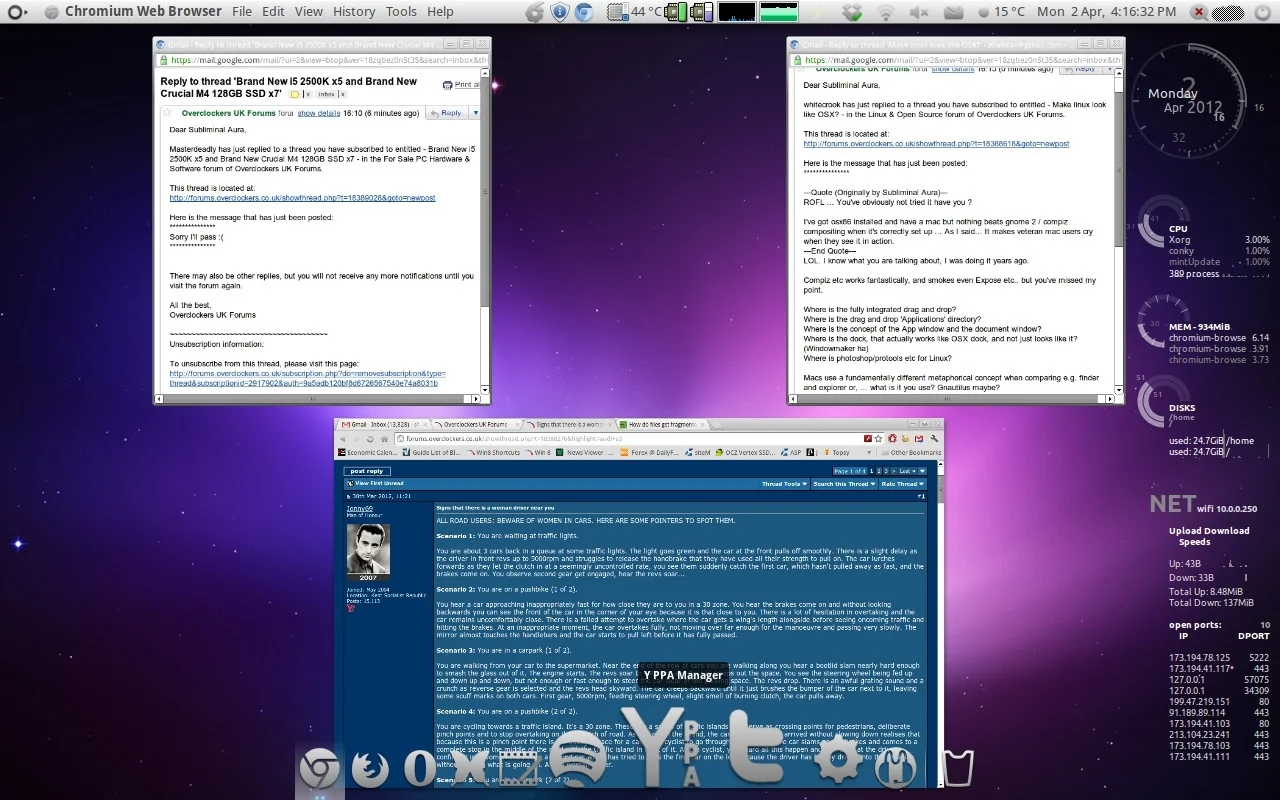The image size is (1280, 800).
Task: Open the Thread Tools dropdown
Action: (784, 484)
